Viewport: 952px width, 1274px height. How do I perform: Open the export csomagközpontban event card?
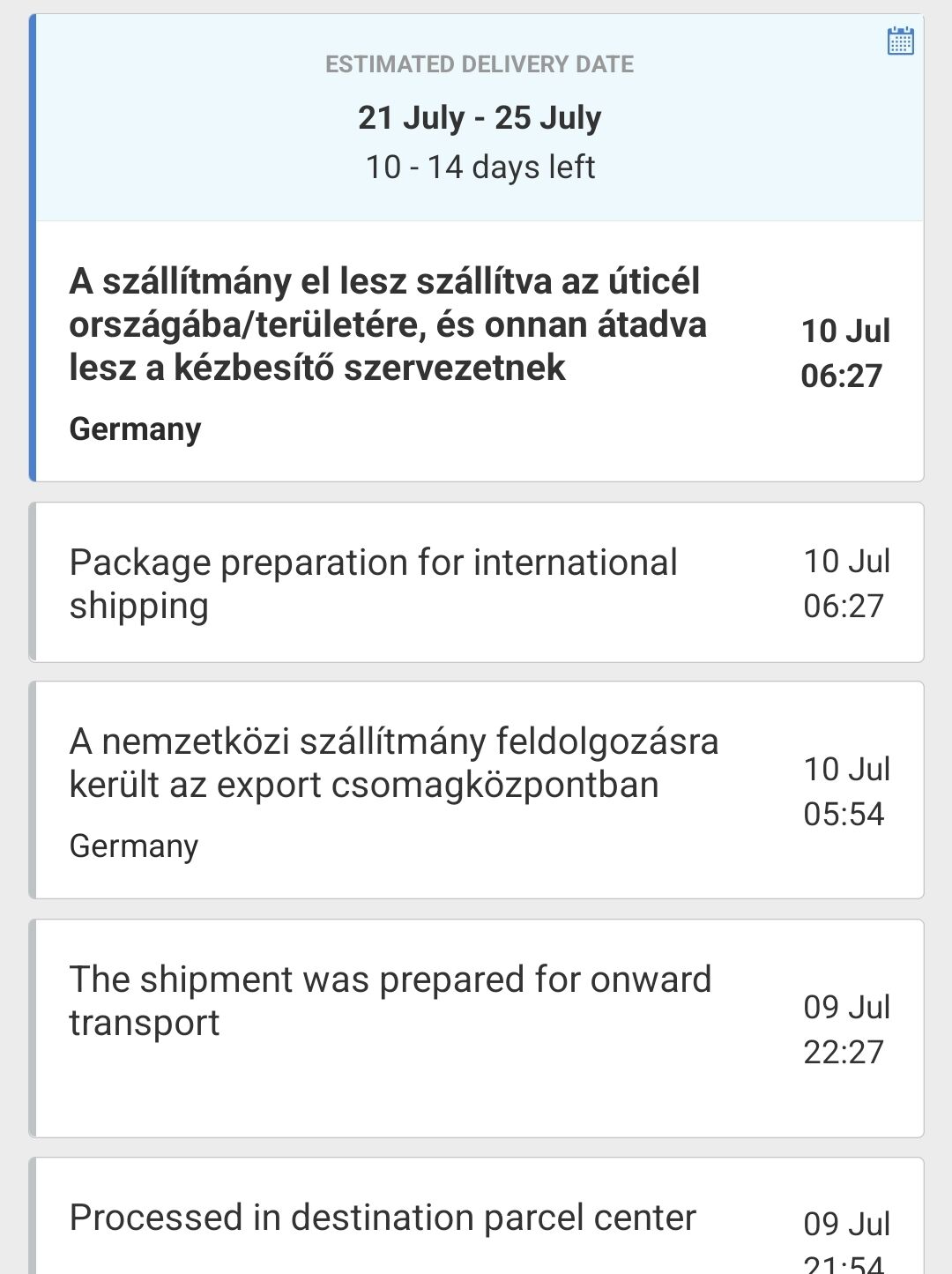(x=476, y=790)
